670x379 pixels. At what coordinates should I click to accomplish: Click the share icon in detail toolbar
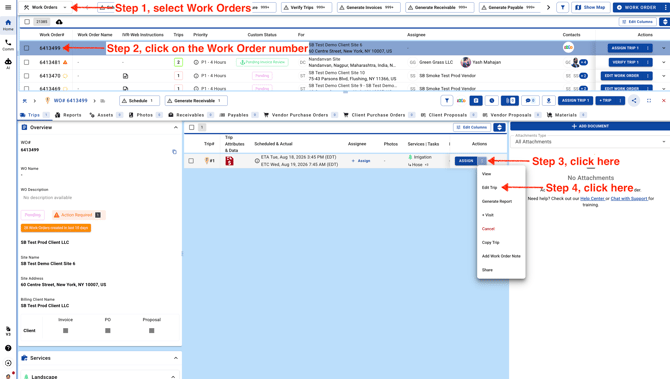click(634, 101)
